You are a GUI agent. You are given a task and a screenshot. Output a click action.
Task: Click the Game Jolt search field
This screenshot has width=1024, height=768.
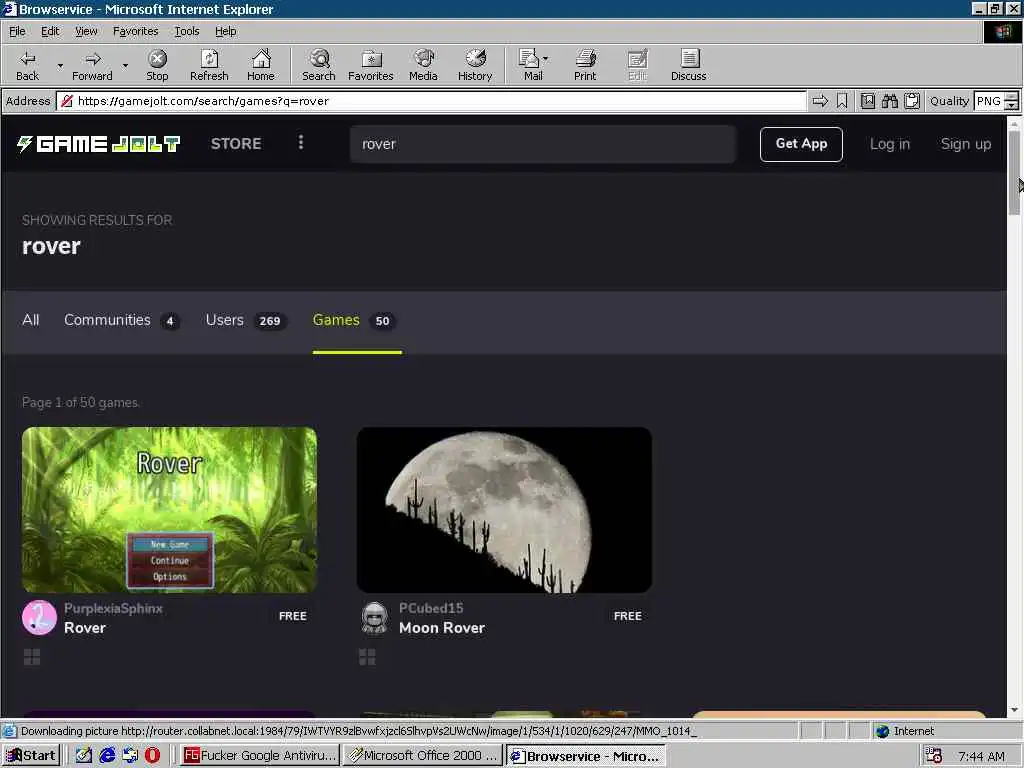(543, 144)
